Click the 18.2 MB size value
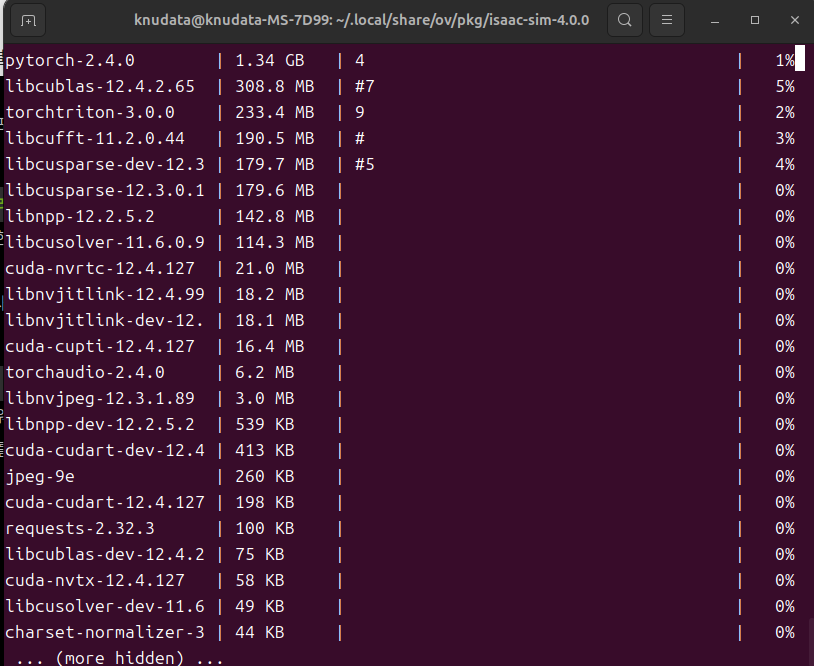The image size is (814, 666). (270, 294)
